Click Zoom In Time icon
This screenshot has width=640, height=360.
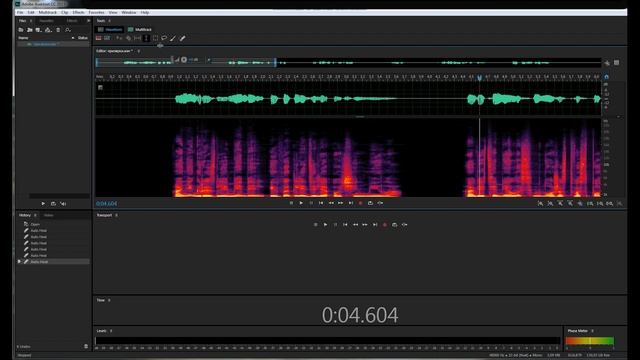pos(560,203)
